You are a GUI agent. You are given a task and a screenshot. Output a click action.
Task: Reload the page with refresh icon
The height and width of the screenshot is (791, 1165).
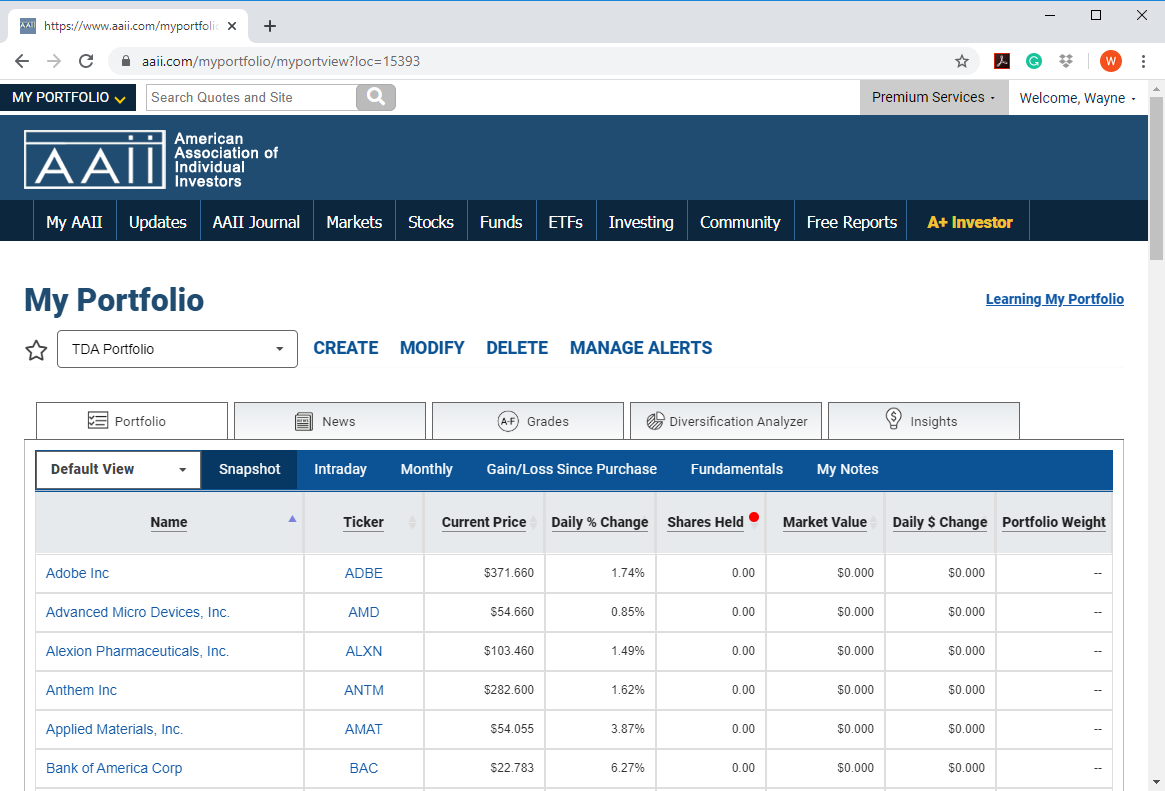[86, 61]
